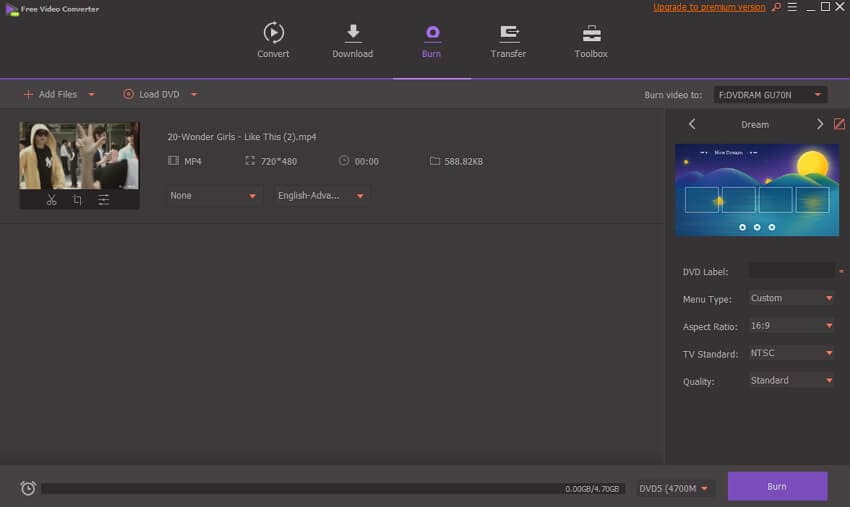Click the DVD Label input field
The width and height of the screenshot is (850, 507).
tap(791, 271)
